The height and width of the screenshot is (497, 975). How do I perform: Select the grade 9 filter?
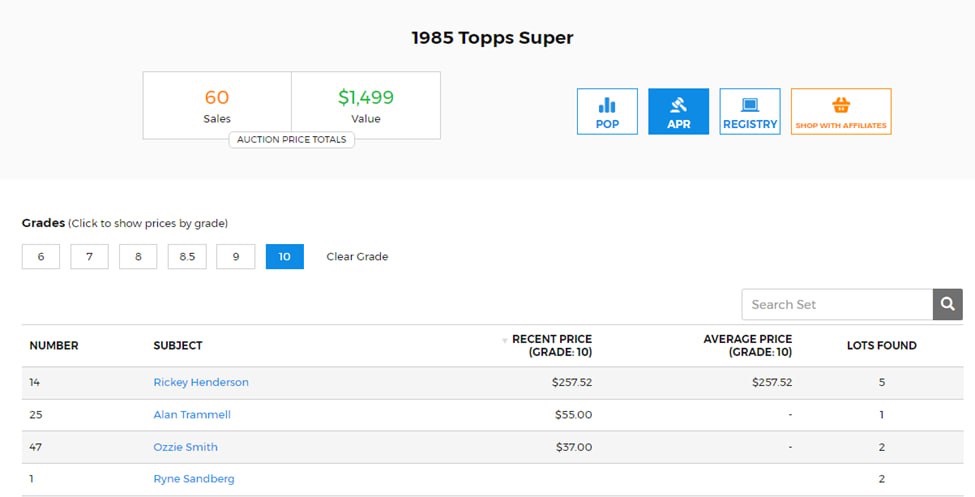[236, 256]
